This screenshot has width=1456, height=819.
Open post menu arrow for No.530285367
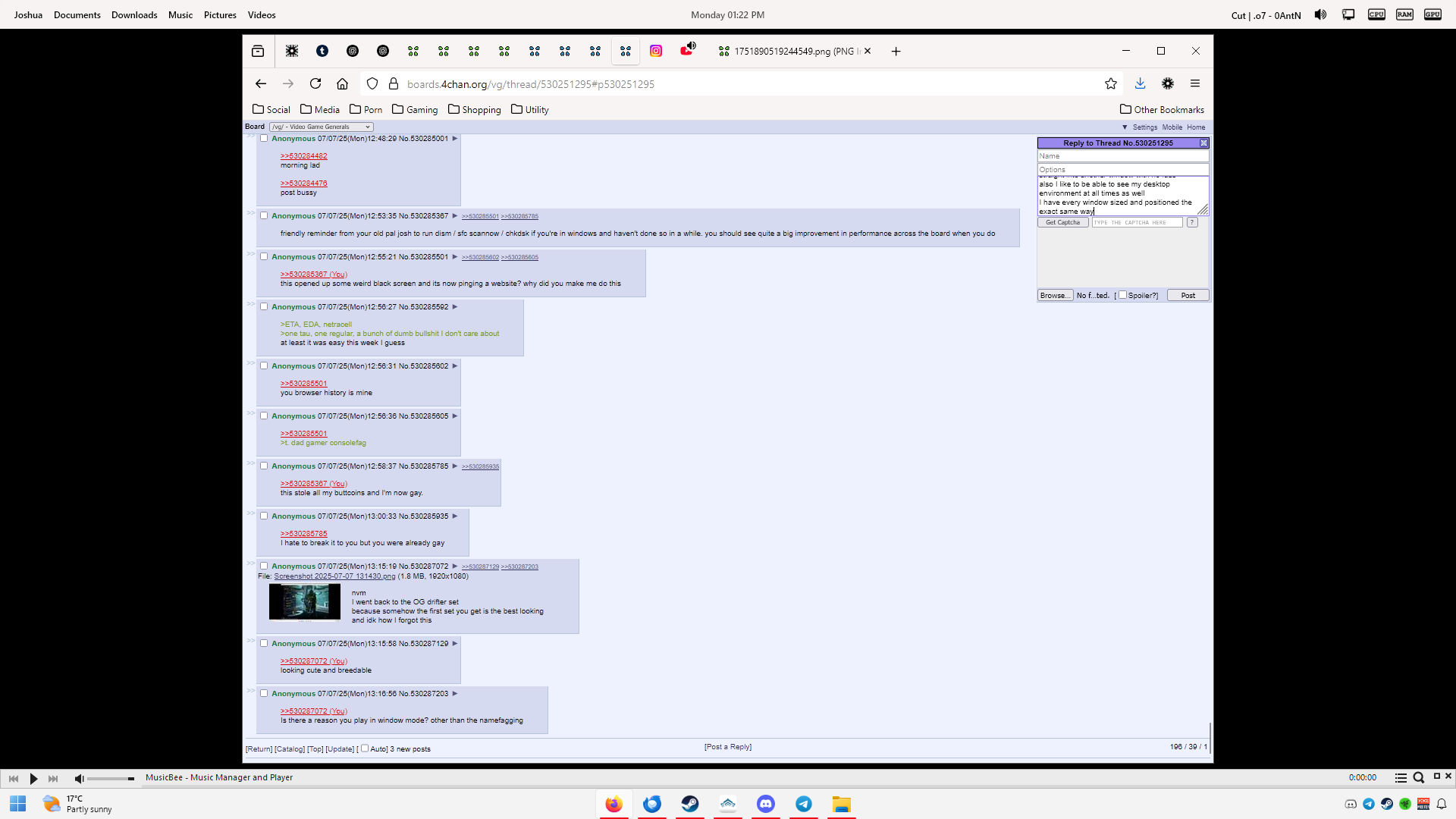pos(455,216)
